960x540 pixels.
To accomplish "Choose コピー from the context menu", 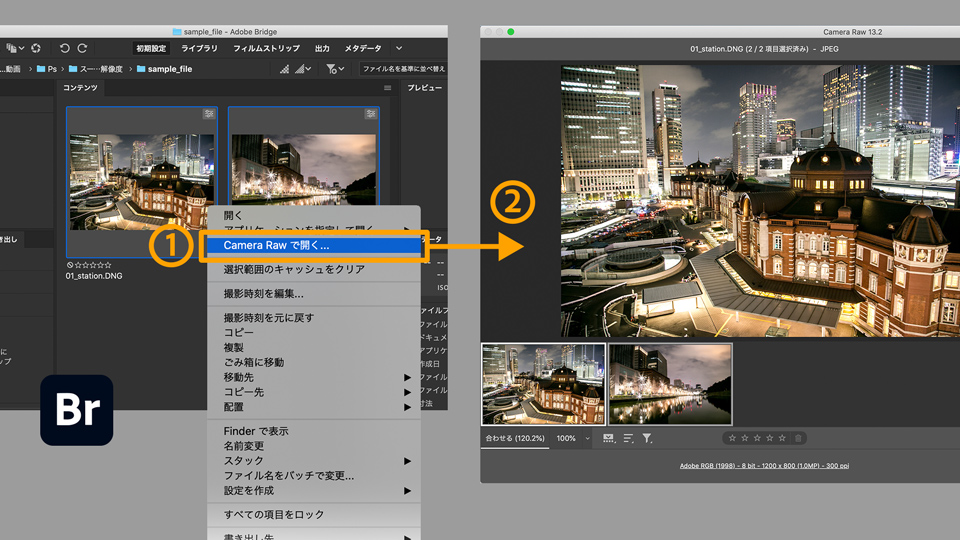I will 314,332.
